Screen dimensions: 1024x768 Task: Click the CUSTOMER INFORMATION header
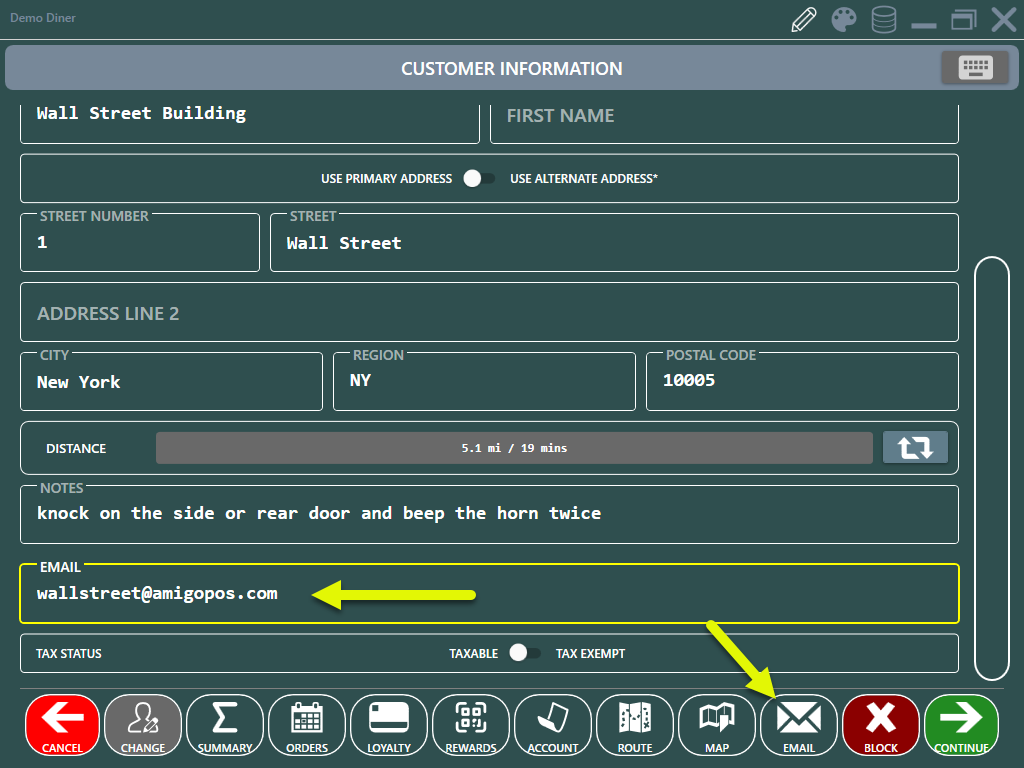pos(511,69)
